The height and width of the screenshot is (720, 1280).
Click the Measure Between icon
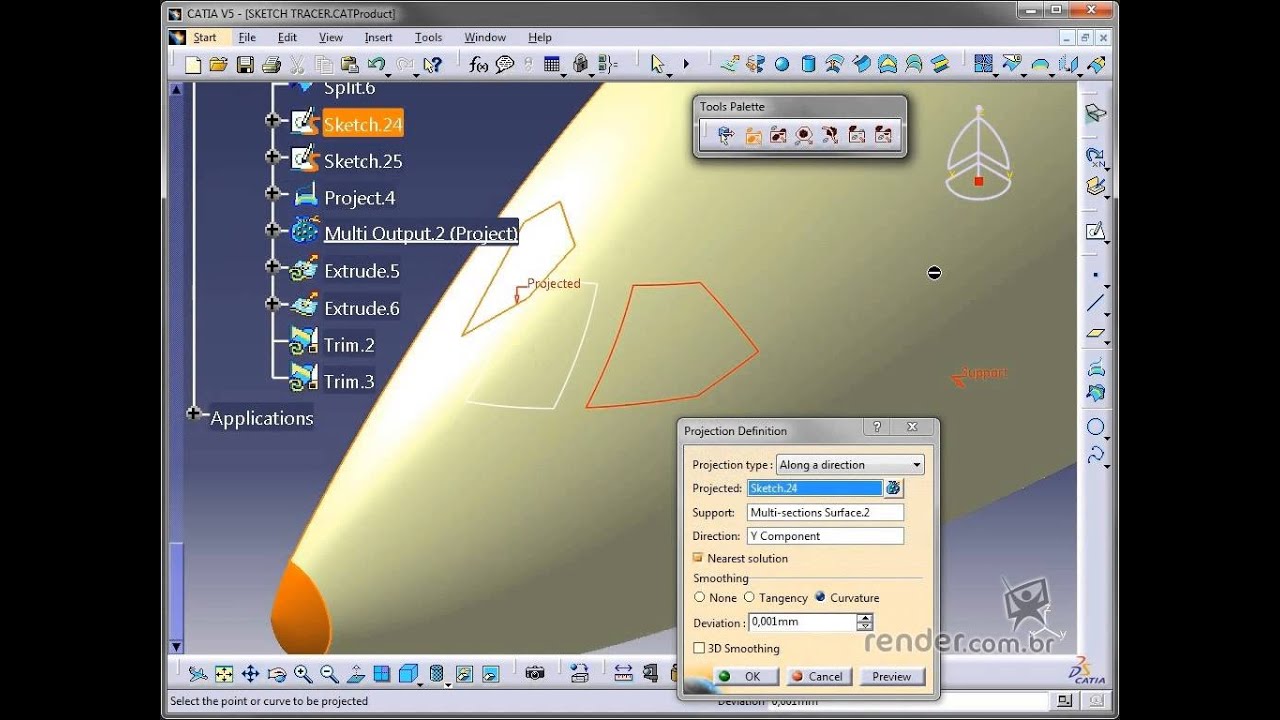point(623,674)
